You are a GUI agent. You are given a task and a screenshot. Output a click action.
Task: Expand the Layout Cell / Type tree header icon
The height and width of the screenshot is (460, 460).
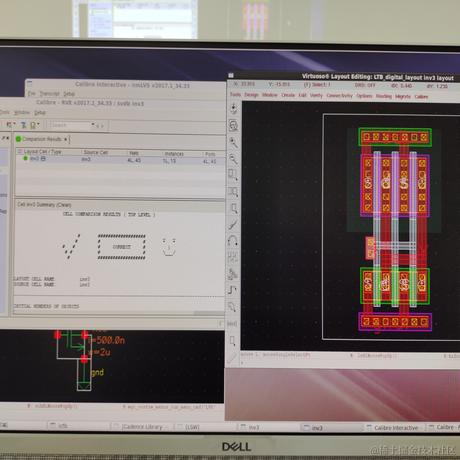pos(20,151)
